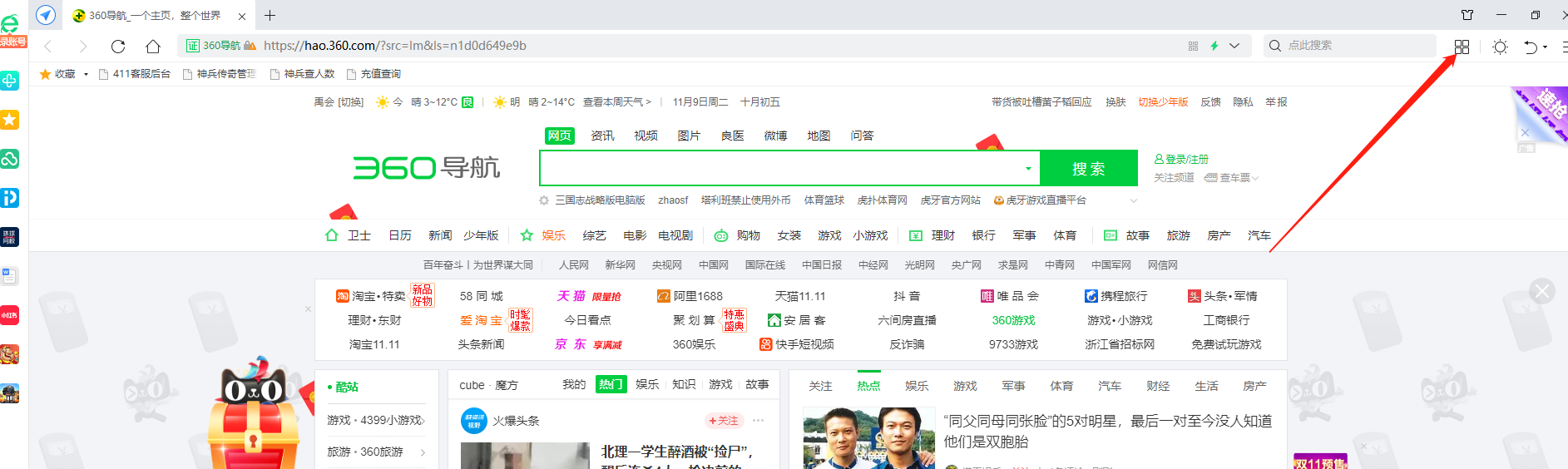The width and height of the screenshot is (1568, 469).
Task: Click the browser search box 点此搜索
Action: 1348,46
